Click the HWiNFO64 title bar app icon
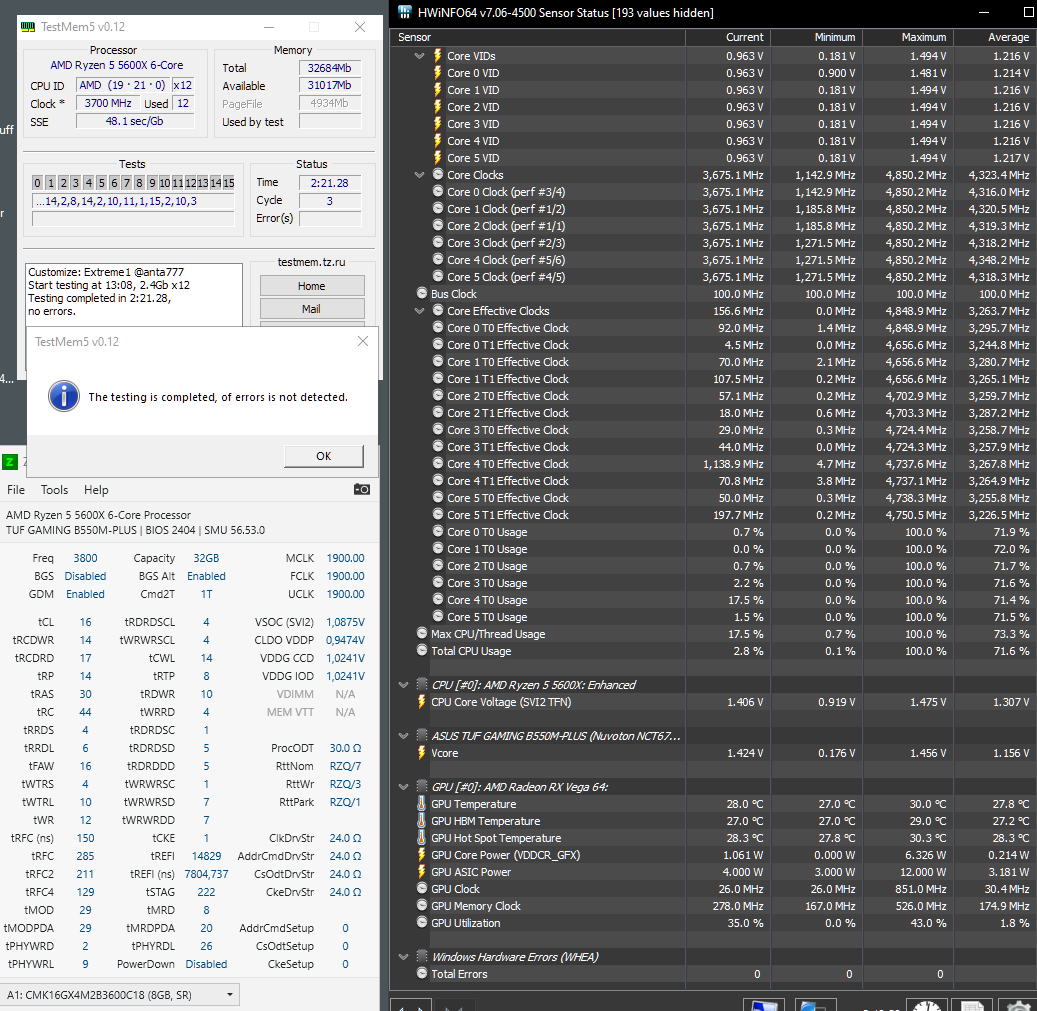 (x=405, y=12)
